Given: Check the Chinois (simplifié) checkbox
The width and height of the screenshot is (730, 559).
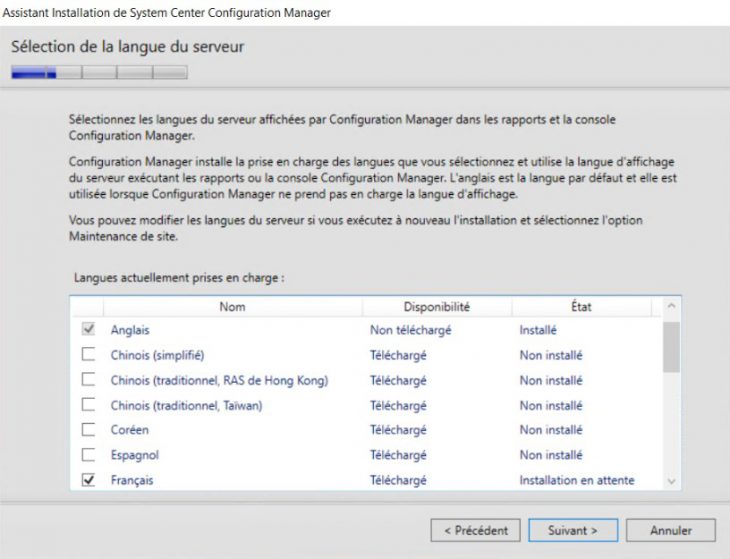Looking at the screenshot, I should click(x=89, y=355).
